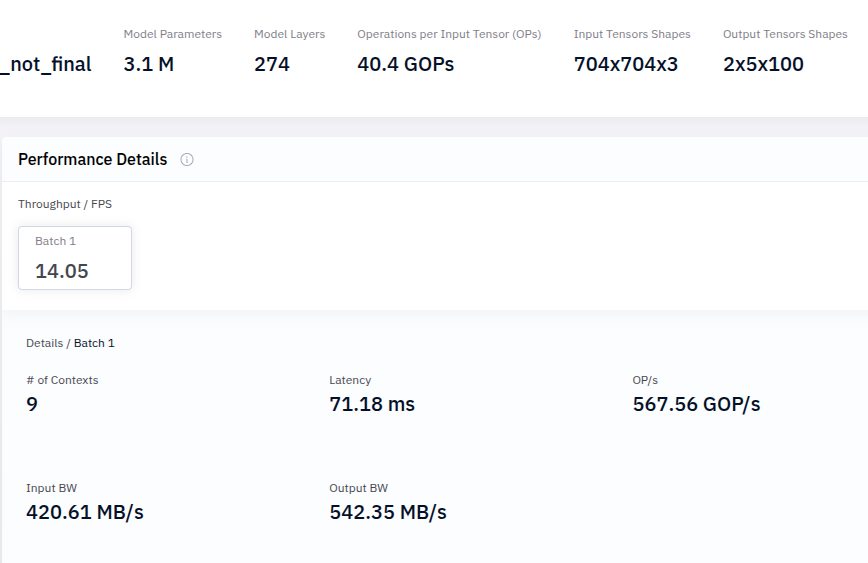Click the Model Layers label
The height and width of the screenshot is (563, 868).
pyautogui.click(x=289, y=34)
